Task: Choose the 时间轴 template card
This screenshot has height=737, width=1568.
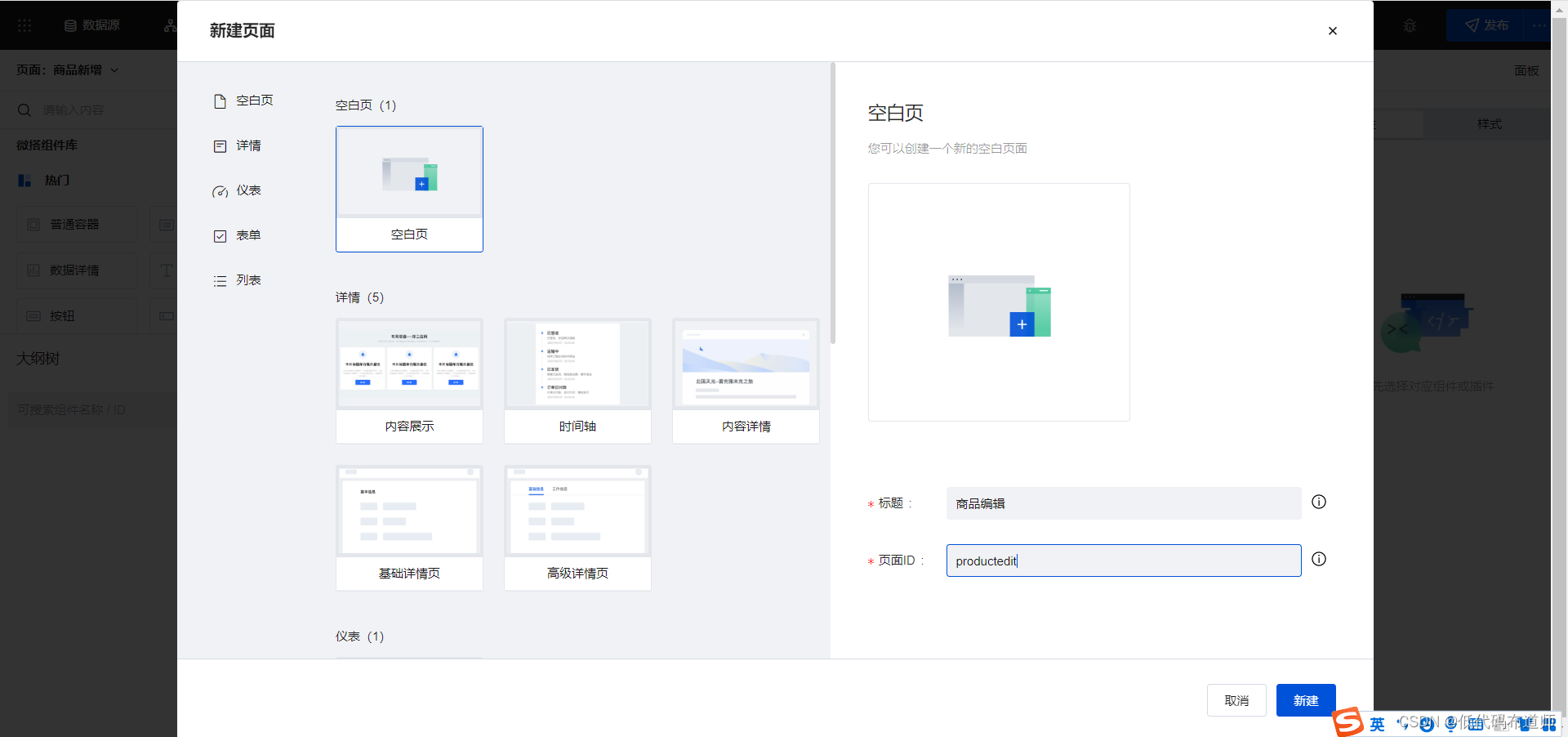Action: (x=577, y=381)
